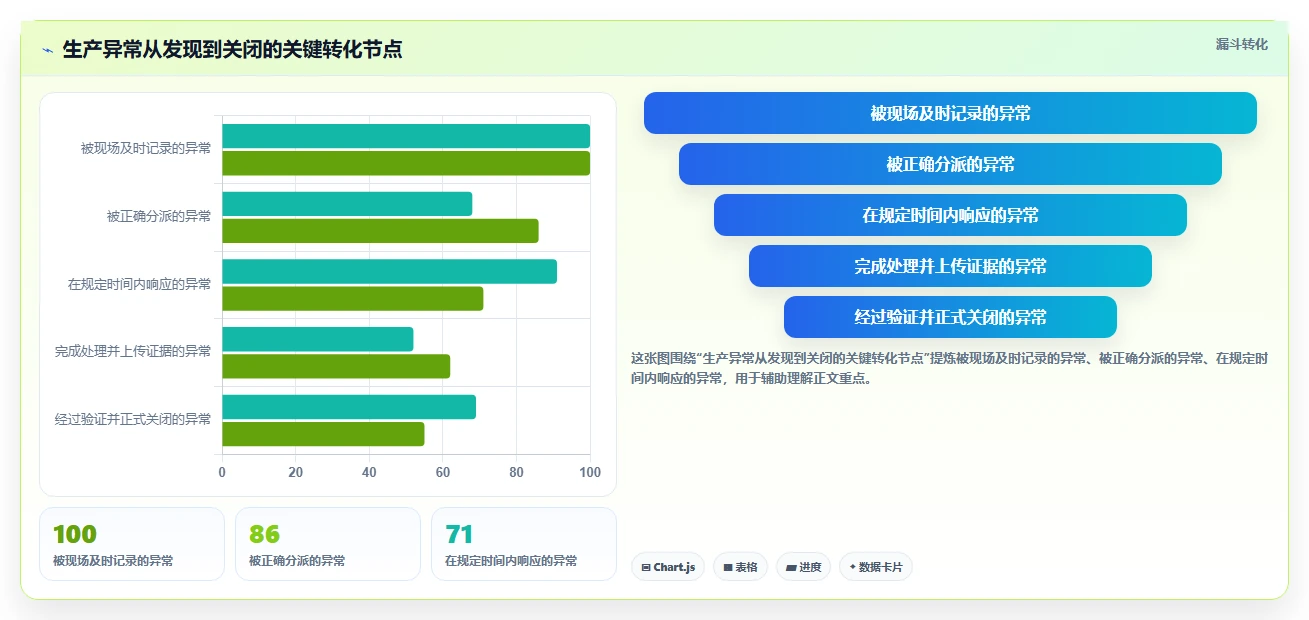Click the 数据卡片 tag

[x=876, y=567]
